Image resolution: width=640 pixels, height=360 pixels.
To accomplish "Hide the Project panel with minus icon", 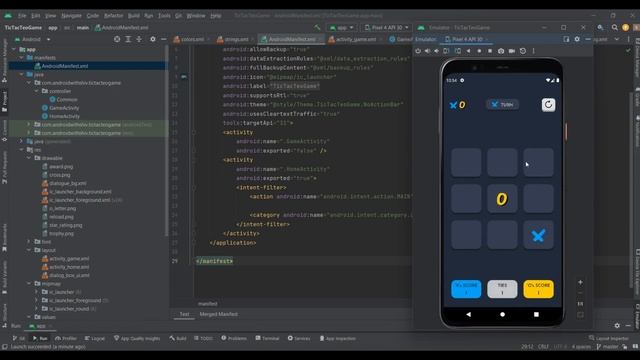I will (x=163, y=39).
